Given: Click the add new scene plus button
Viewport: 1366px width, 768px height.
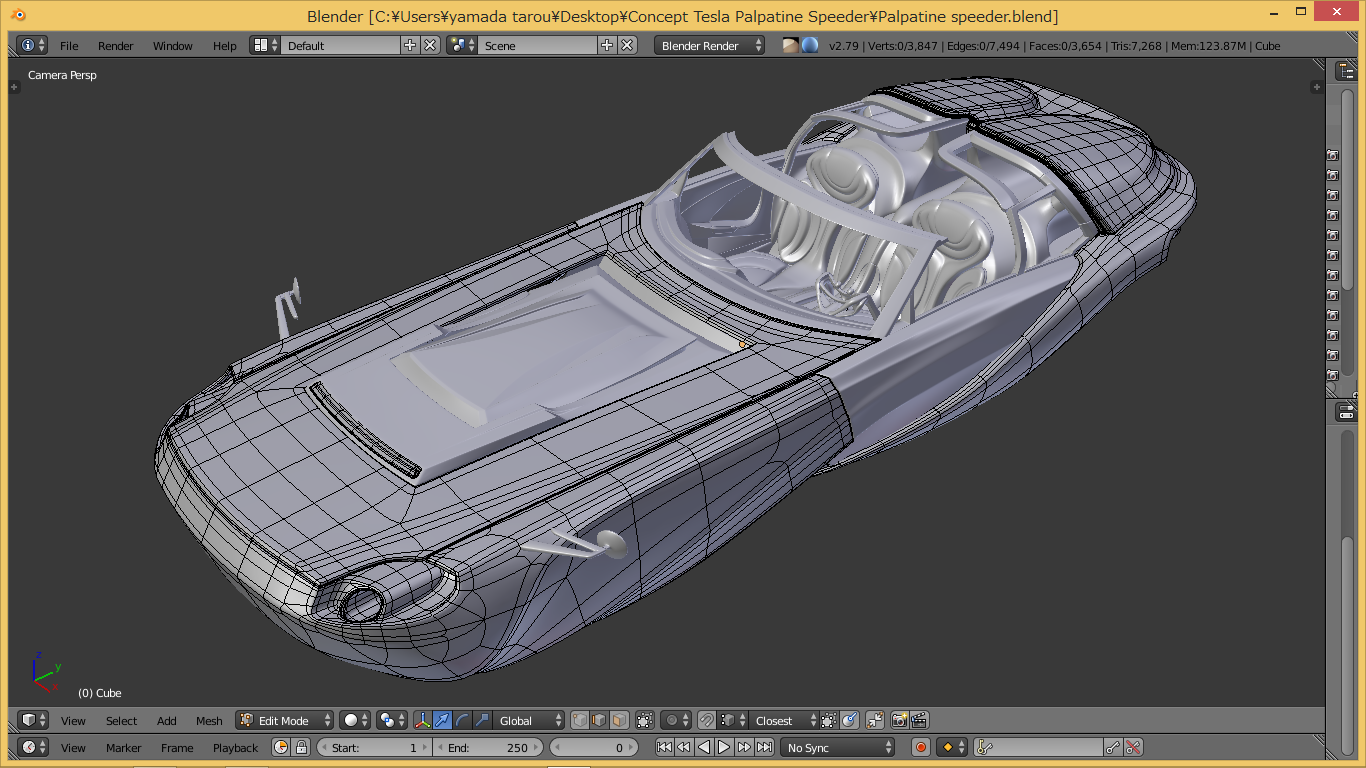Looking at the screenshot, I should [607, 45].
